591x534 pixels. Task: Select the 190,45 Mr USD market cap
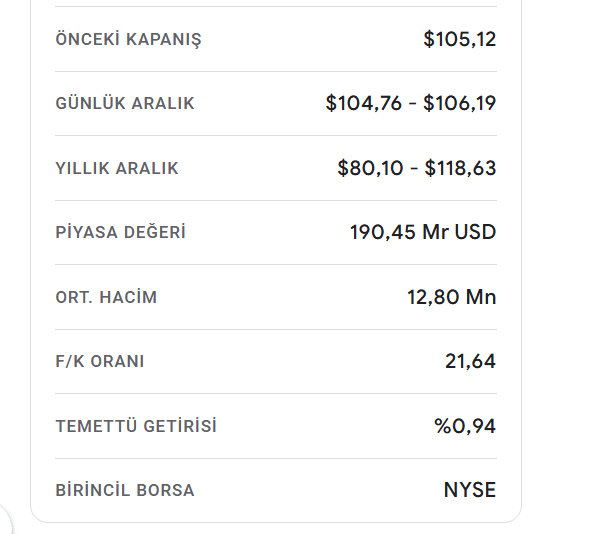coord(423,232)
